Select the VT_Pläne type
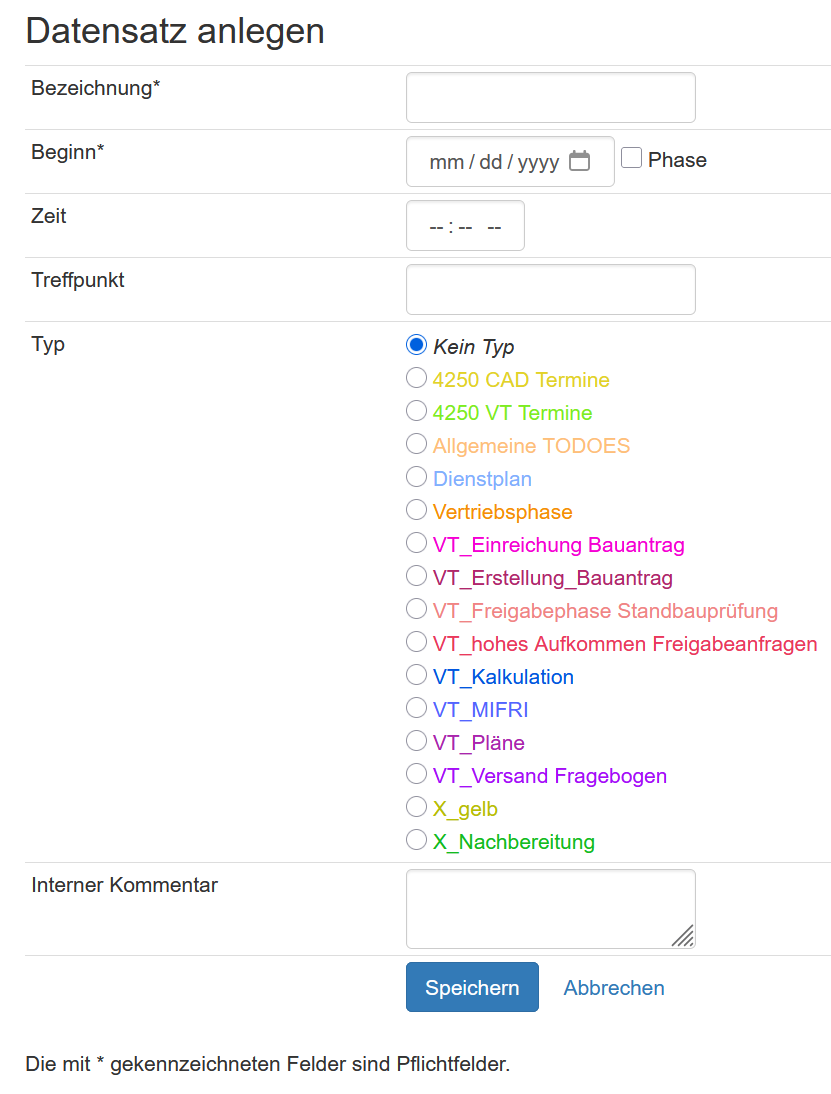 [416, 740]
